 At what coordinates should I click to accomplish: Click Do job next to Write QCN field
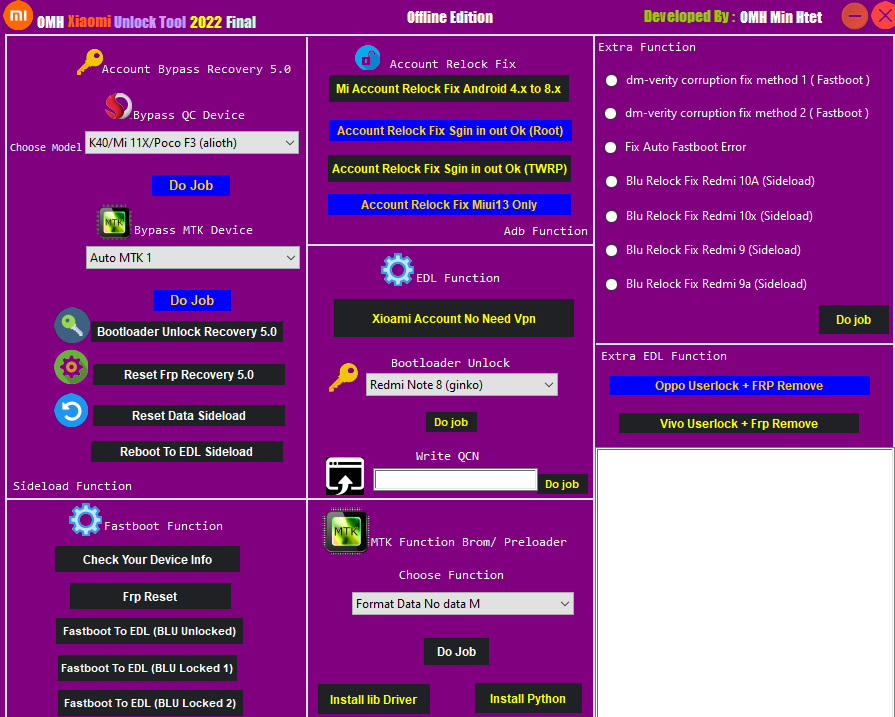pos(562,484)
